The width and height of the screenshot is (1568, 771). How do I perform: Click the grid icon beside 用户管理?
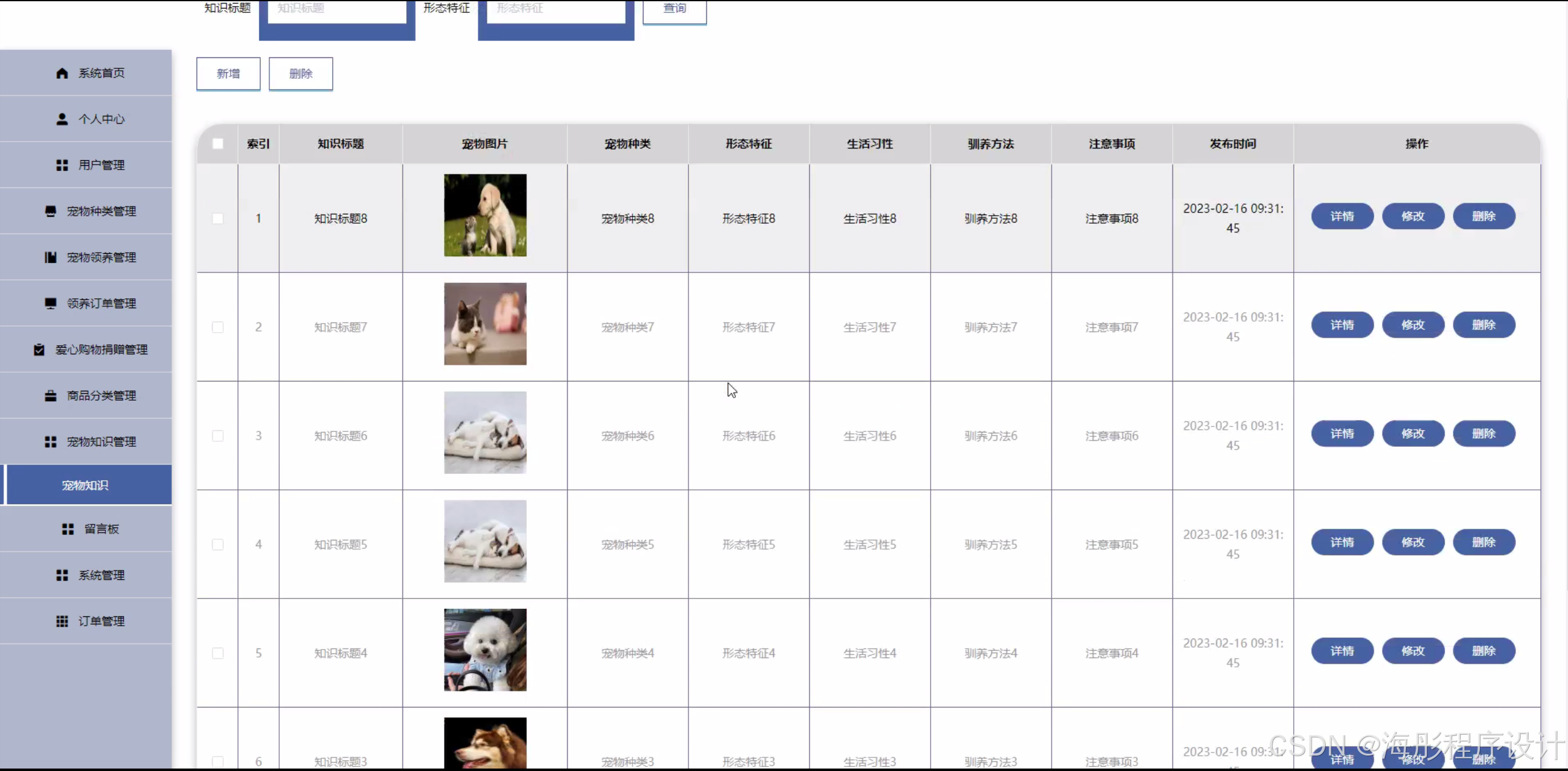click(x=62, y=165)
